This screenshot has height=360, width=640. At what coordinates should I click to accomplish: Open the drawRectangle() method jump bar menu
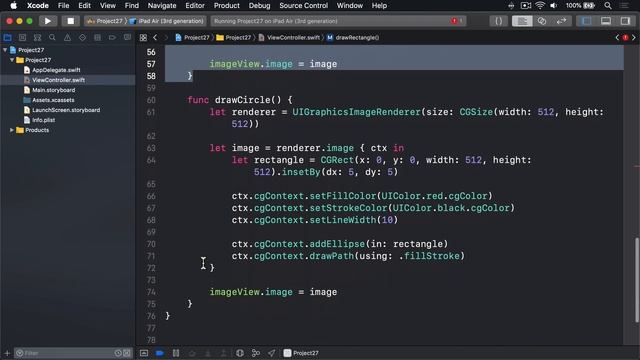coord(353,38)
